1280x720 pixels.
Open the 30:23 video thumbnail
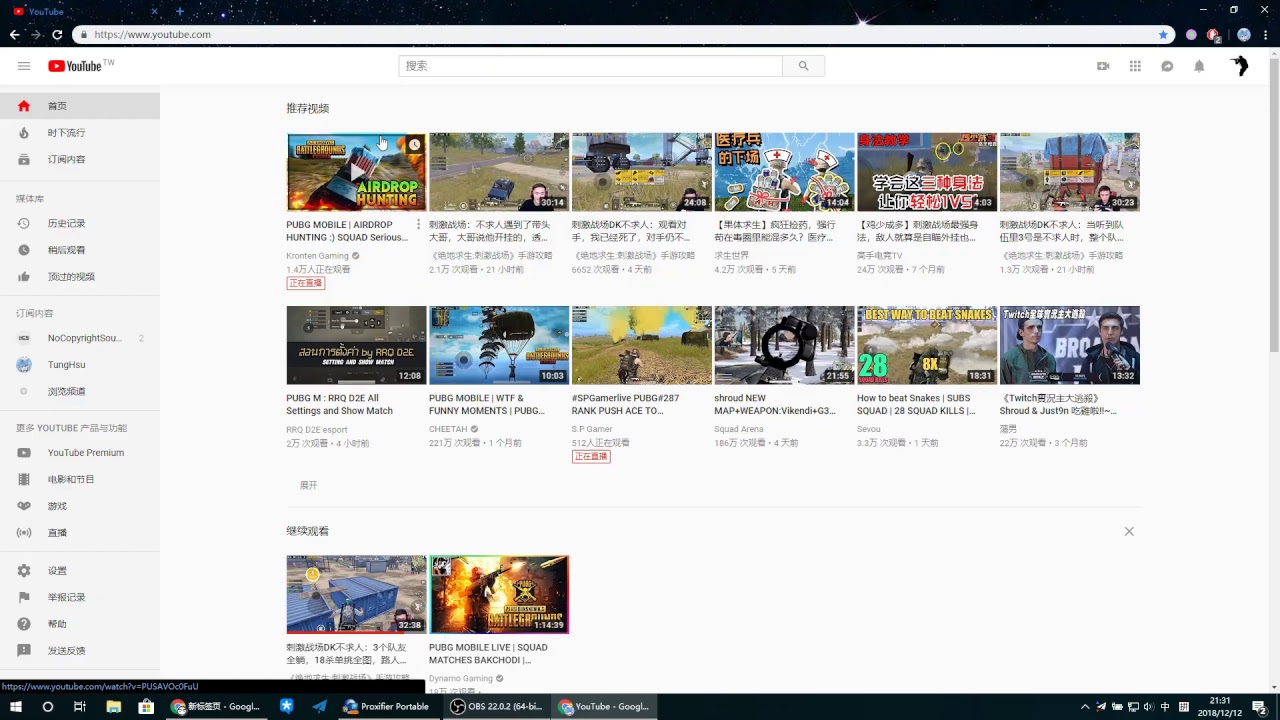click(1070, 172)
